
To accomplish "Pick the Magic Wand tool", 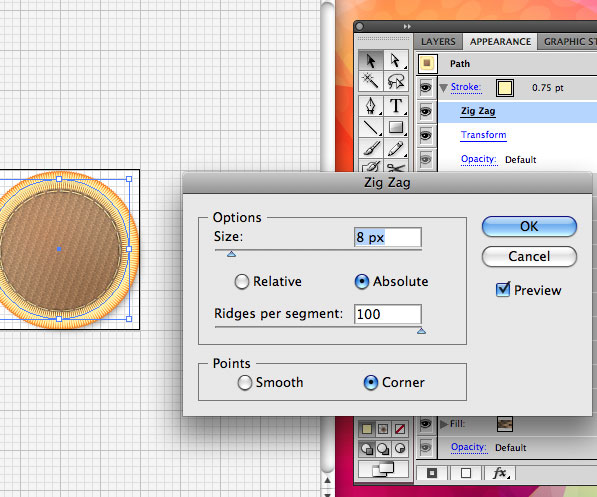I will (x=370, y=81).
